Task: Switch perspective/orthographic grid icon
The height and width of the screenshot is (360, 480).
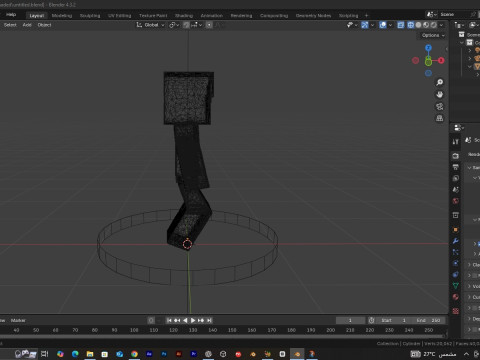Action: pyautogui.click(x=440, y=118)
